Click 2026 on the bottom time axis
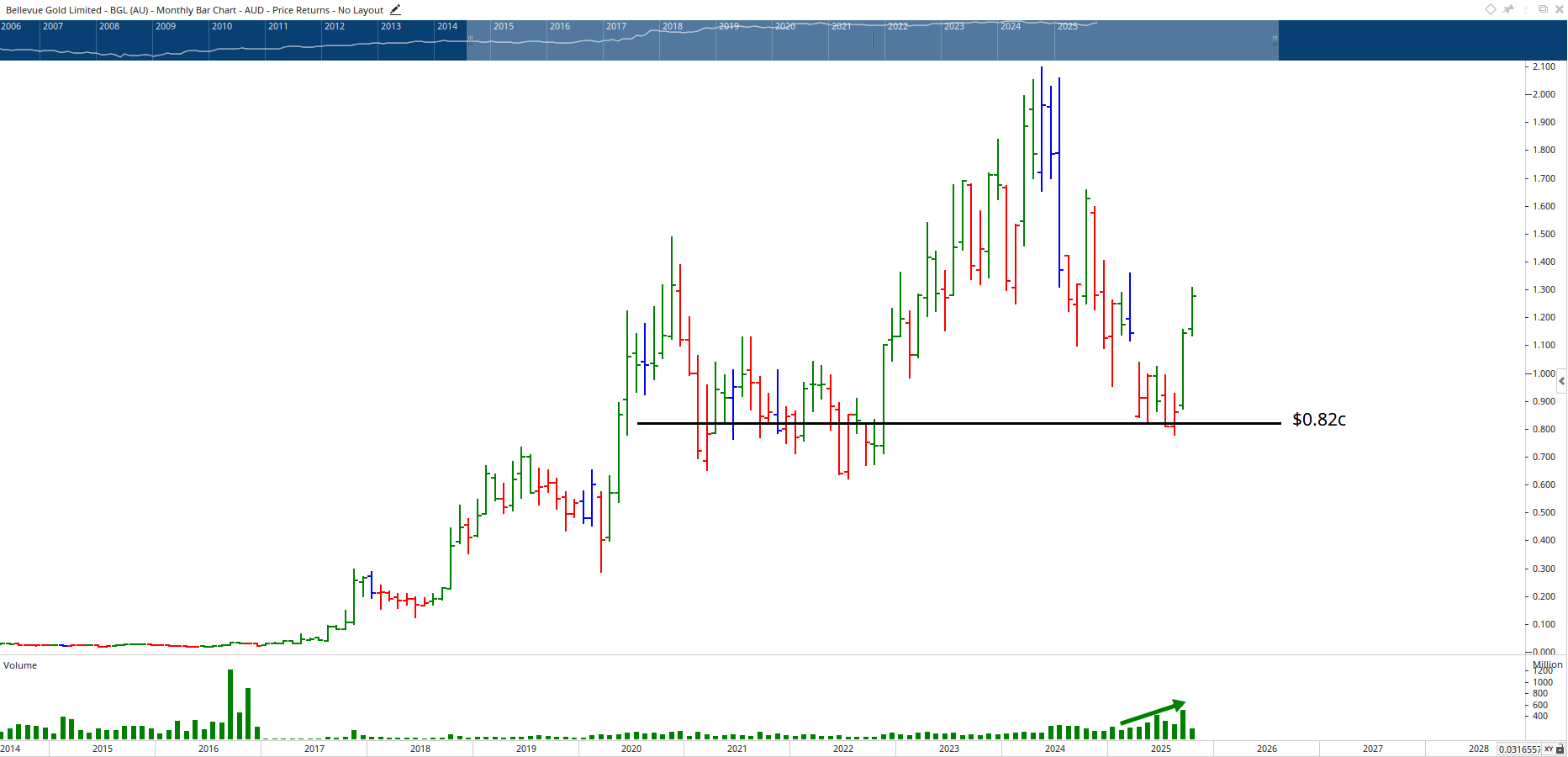Image resolution: width=1568 pixels, height=757 pixels. coord(1266,749)
